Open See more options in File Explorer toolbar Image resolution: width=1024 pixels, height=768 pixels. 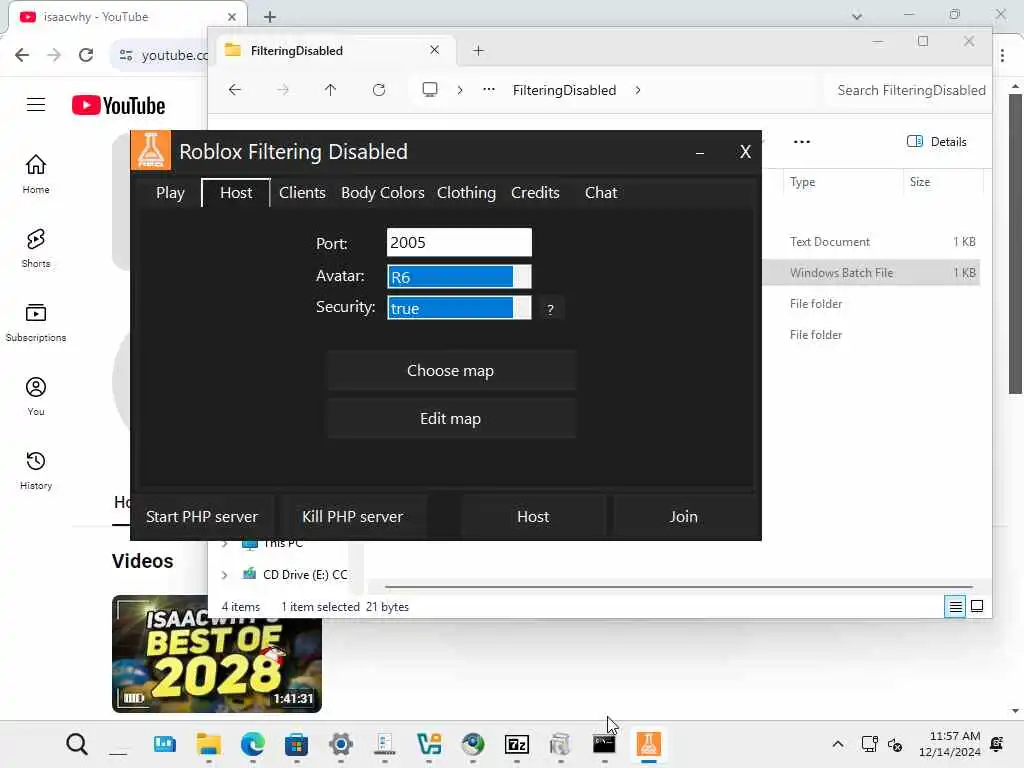click(801, 142)
